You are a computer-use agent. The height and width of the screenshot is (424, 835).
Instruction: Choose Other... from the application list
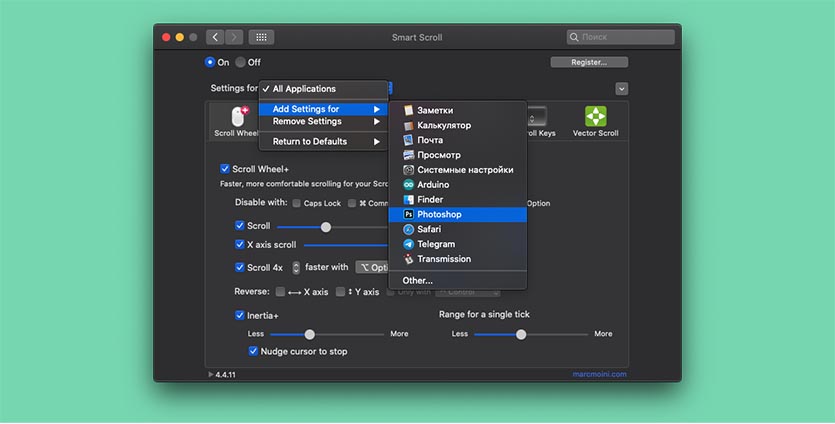pyautogui.click(x=417, y=281)
